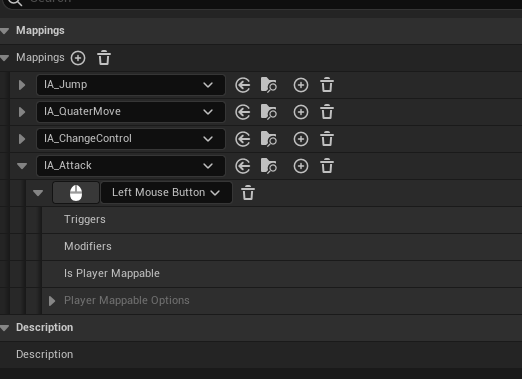522x379 pixels.
Task: Expand the IA_ChangeControl mapping row
Action: pyautogui.click(x=22, y=139)
